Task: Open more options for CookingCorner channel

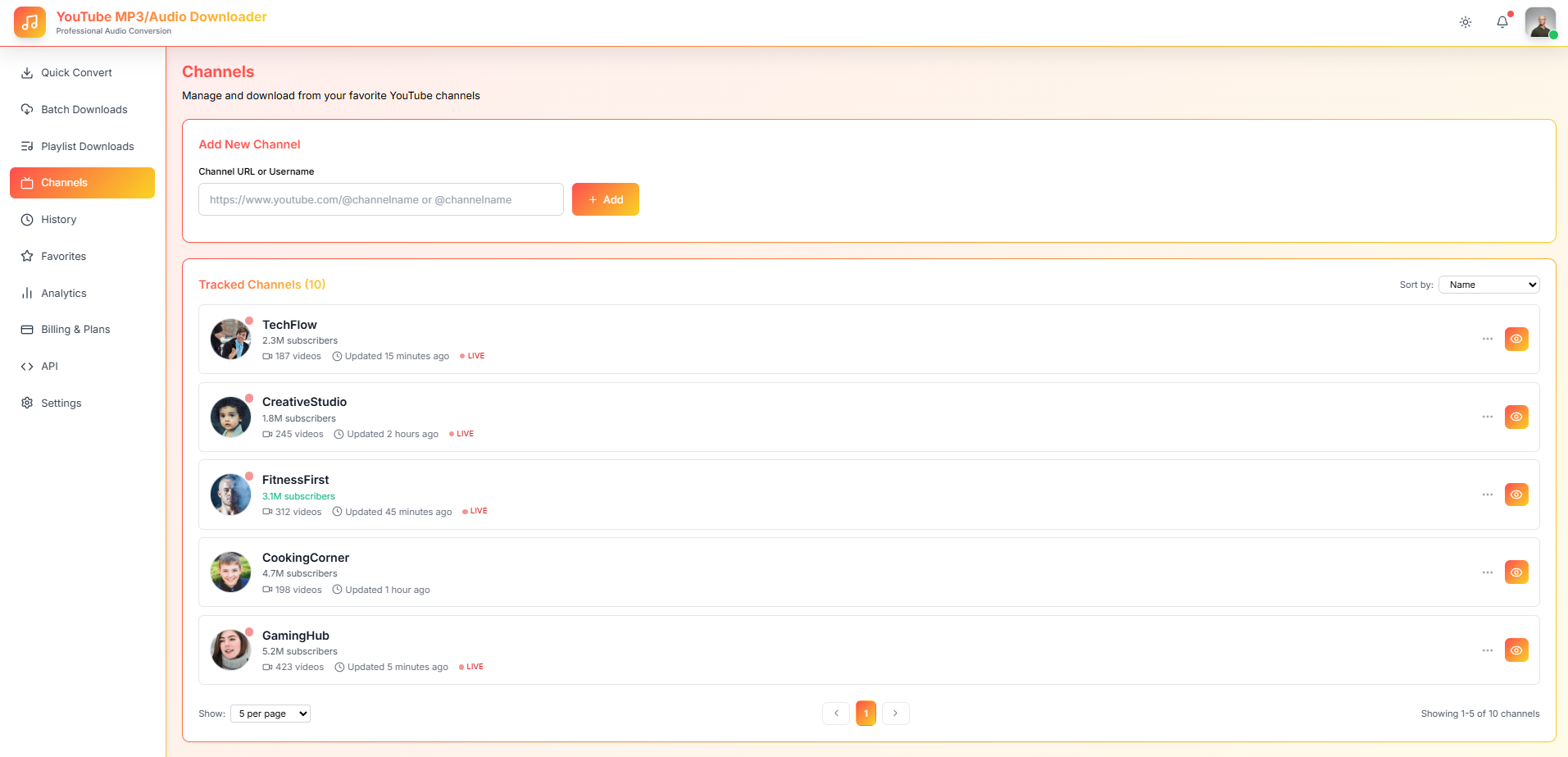Action: pyautogui.click(x=1487, y=572)
